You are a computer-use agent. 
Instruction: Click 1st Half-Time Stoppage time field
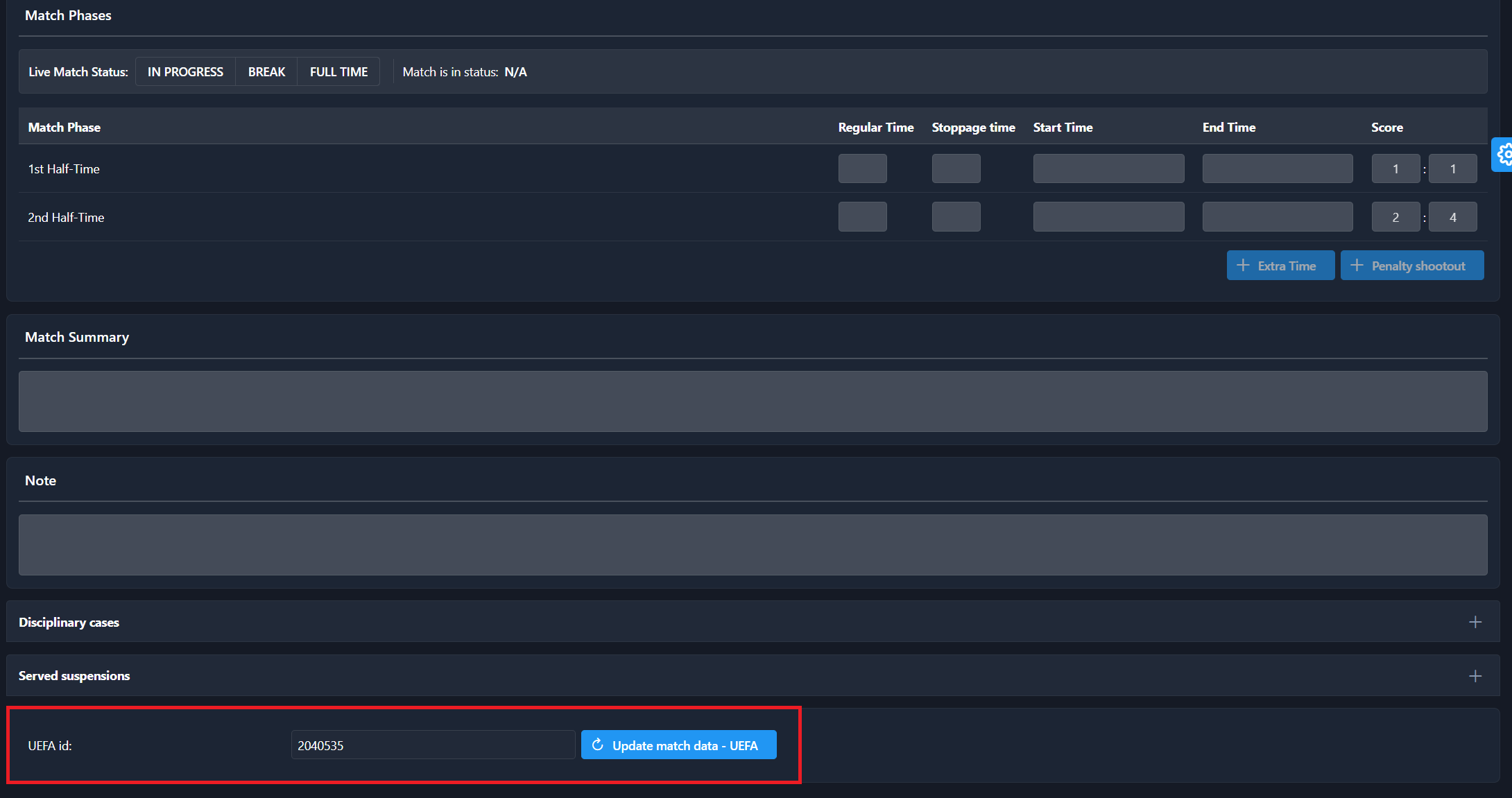(x=956, y=168)
